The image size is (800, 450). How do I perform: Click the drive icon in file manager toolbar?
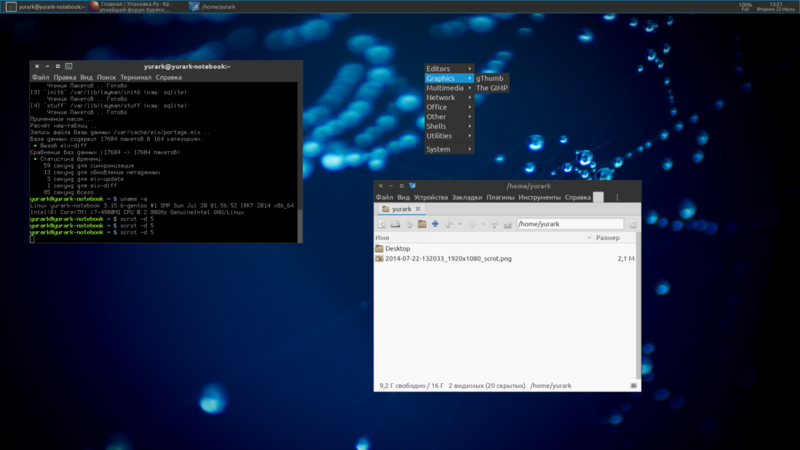[x=395, y=224]
